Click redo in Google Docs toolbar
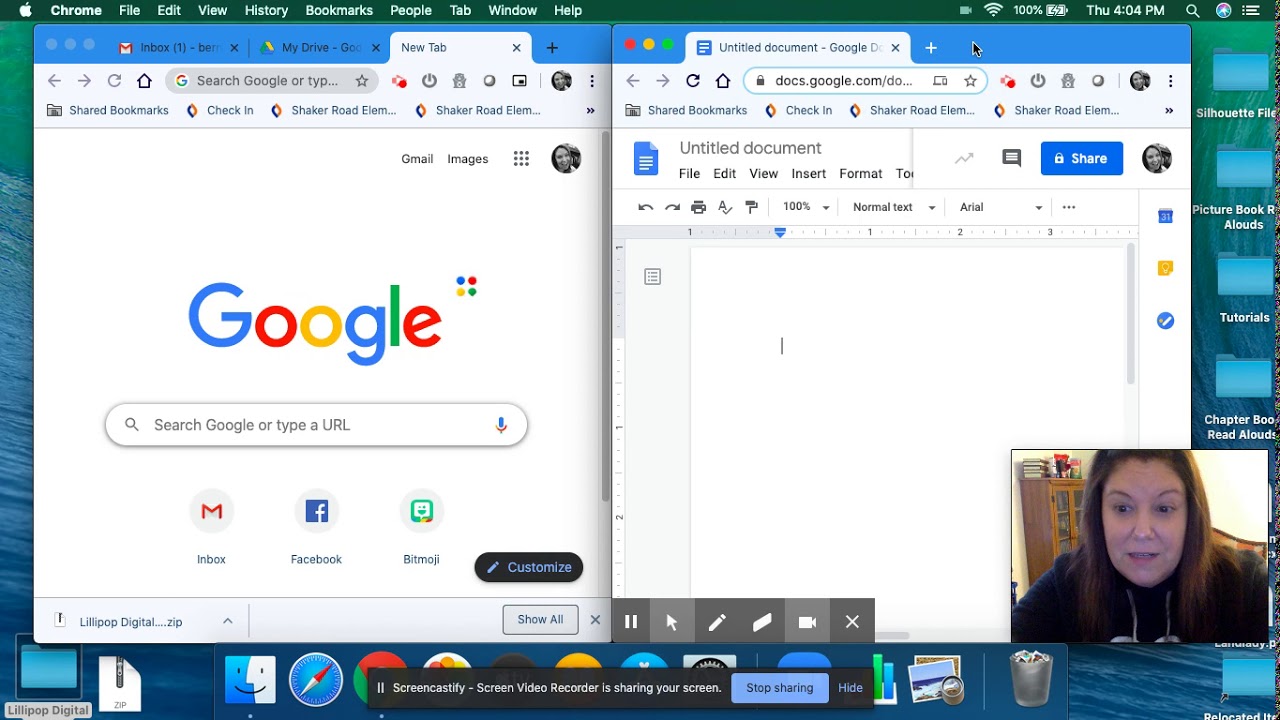Viewport: 1280px width, 720px height. (x=672, y=207)
